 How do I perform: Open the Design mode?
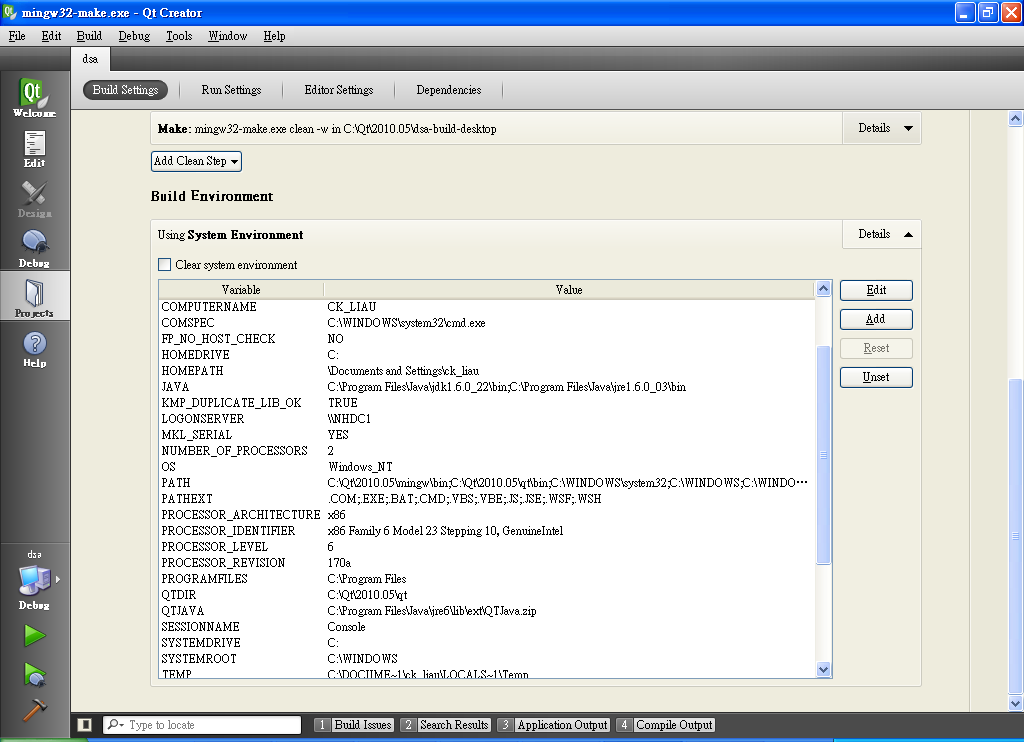coord(35,199)
